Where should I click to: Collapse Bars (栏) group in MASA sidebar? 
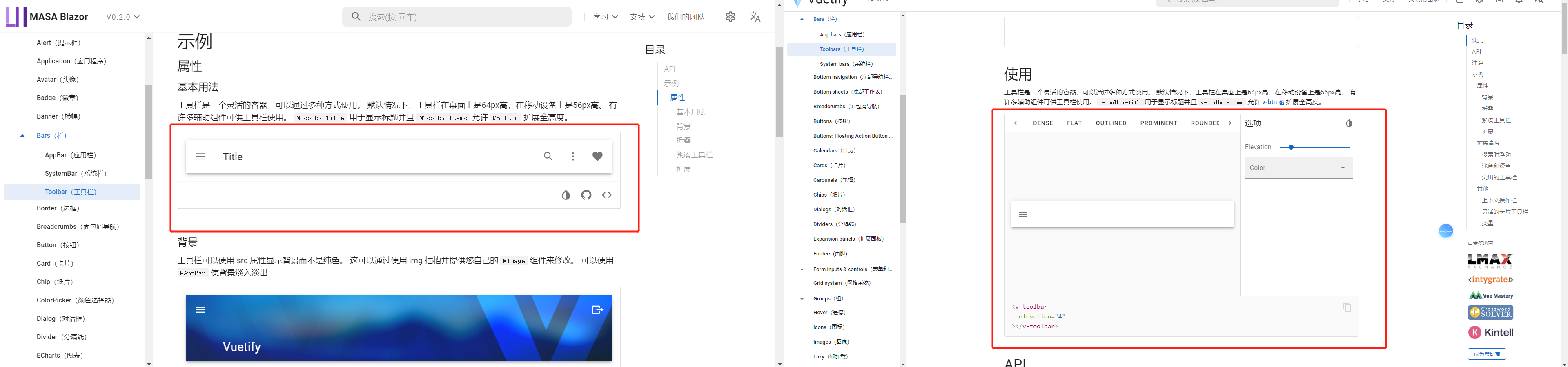[x=22, y=136]
